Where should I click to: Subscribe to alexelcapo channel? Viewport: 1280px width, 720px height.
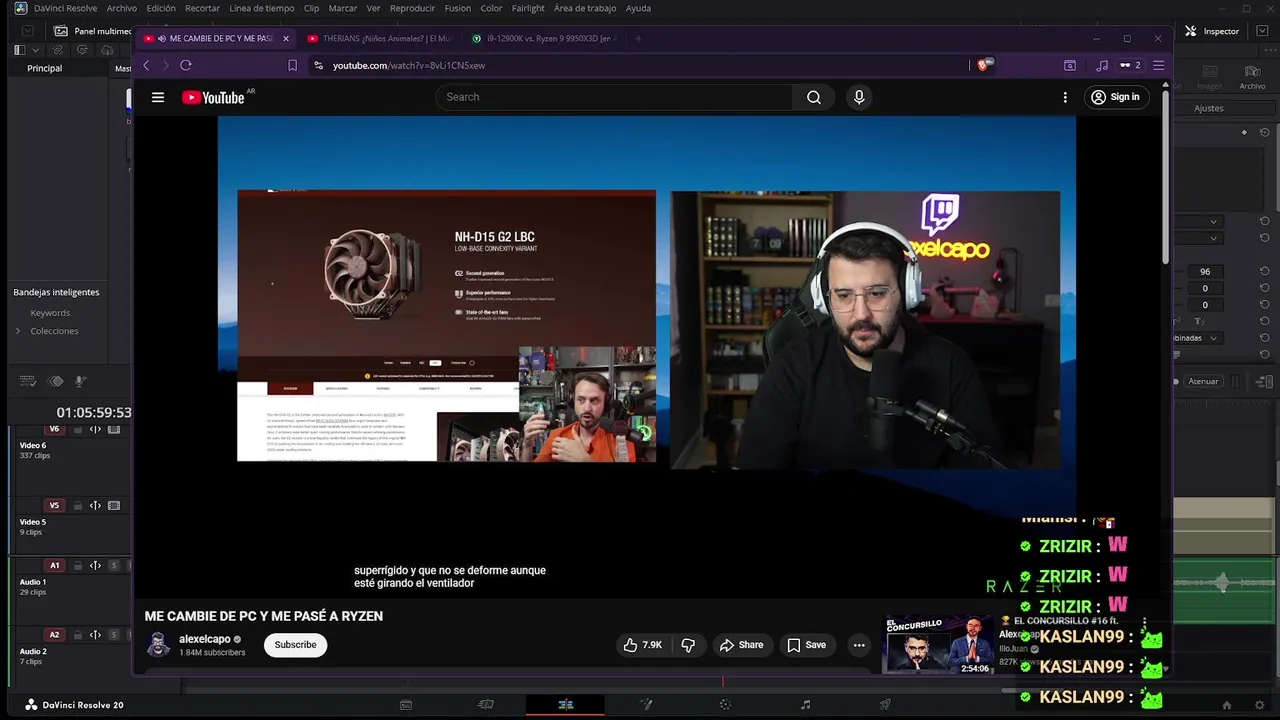[x=295, y=645]
